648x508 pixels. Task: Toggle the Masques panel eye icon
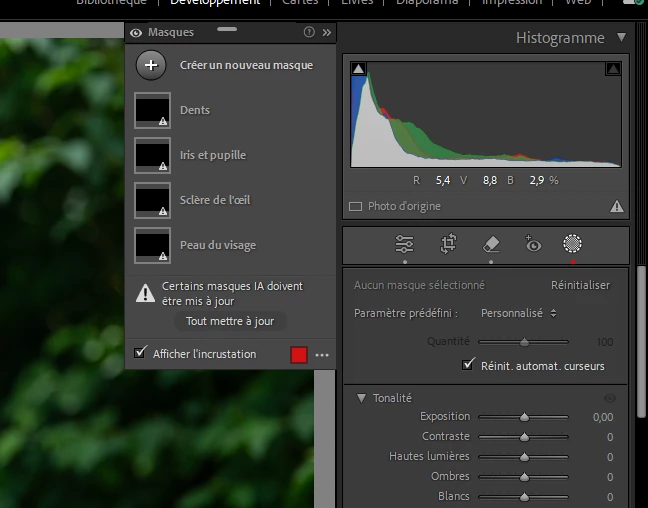tap(136, 33)
